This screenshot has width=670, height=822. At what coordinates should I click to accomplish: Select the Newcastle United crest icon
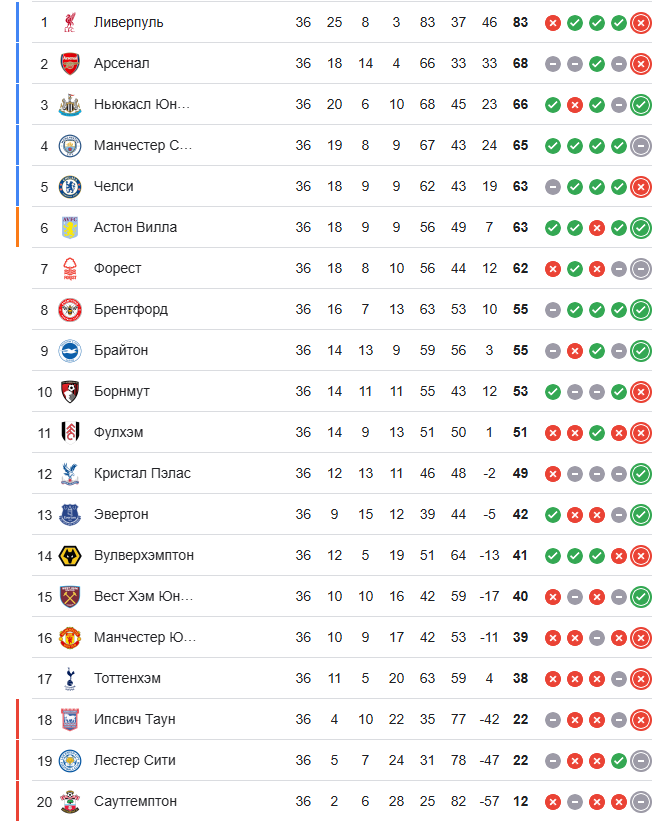pos(70,104)
